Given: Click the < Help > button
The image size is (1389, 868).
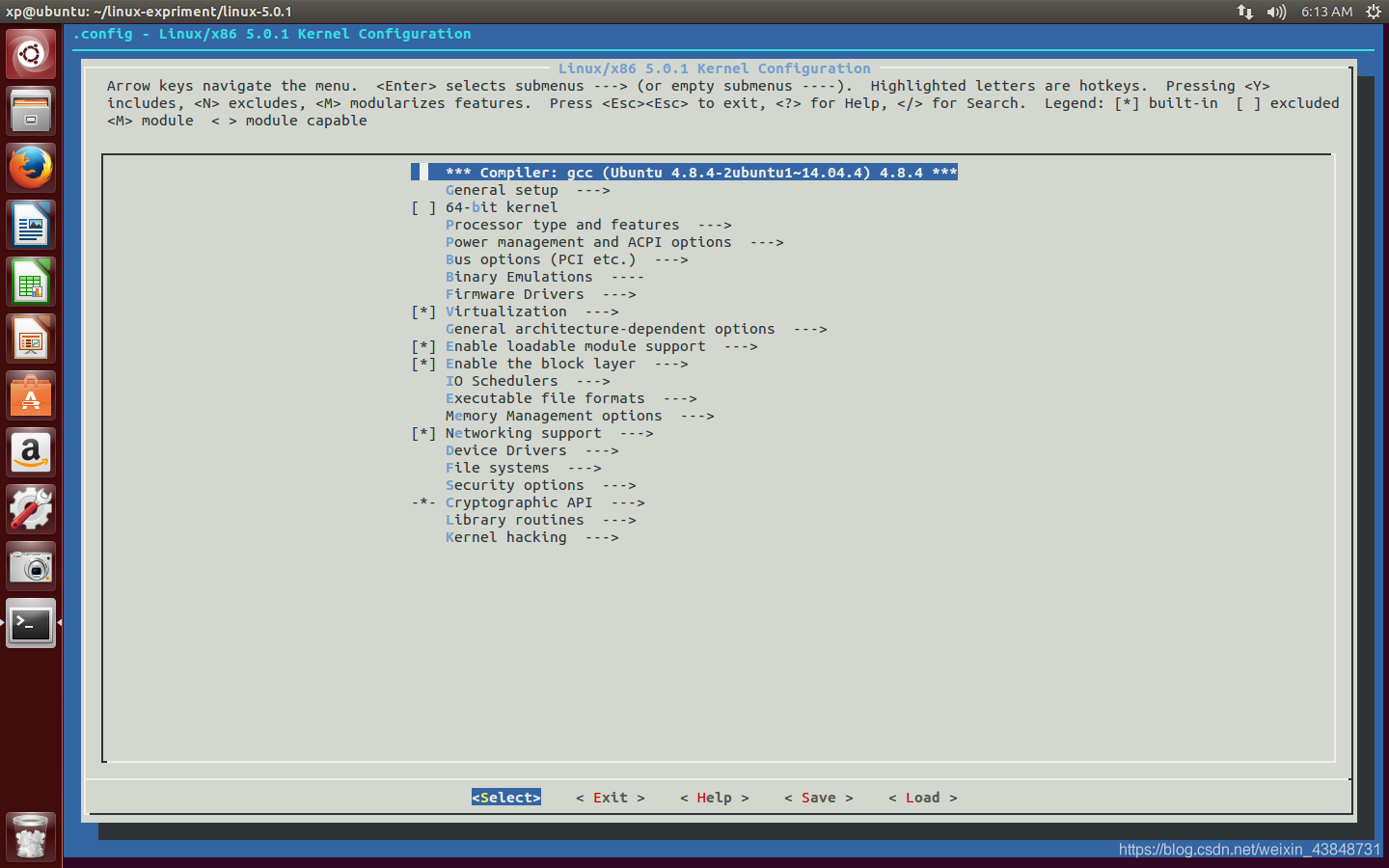Looking at the screenshot, I should click(x=715, y=798).
